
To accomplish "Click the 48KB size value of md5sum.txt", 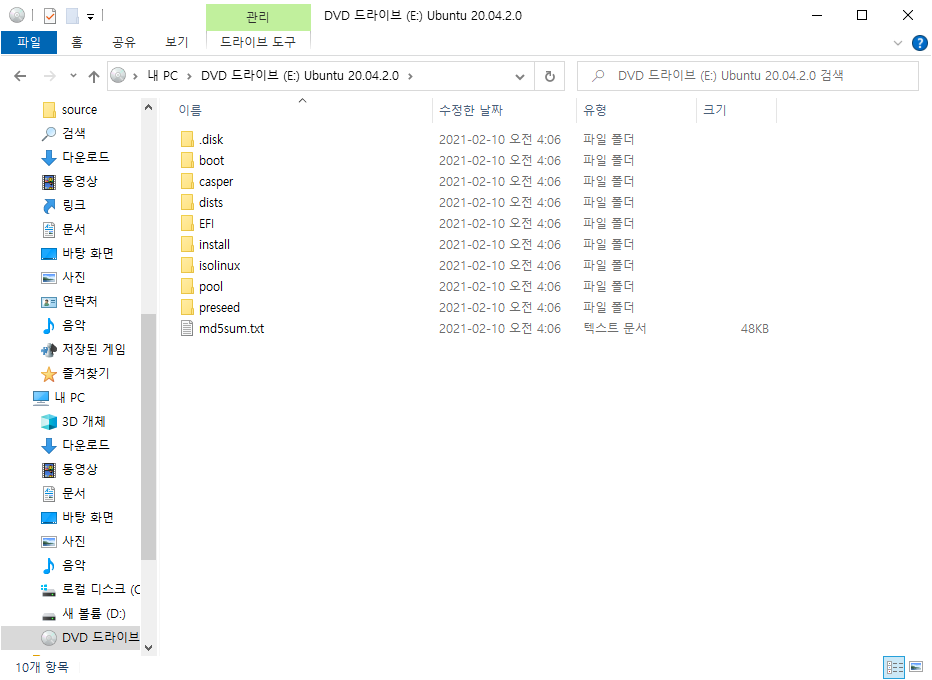I will [x=754, y=329].
